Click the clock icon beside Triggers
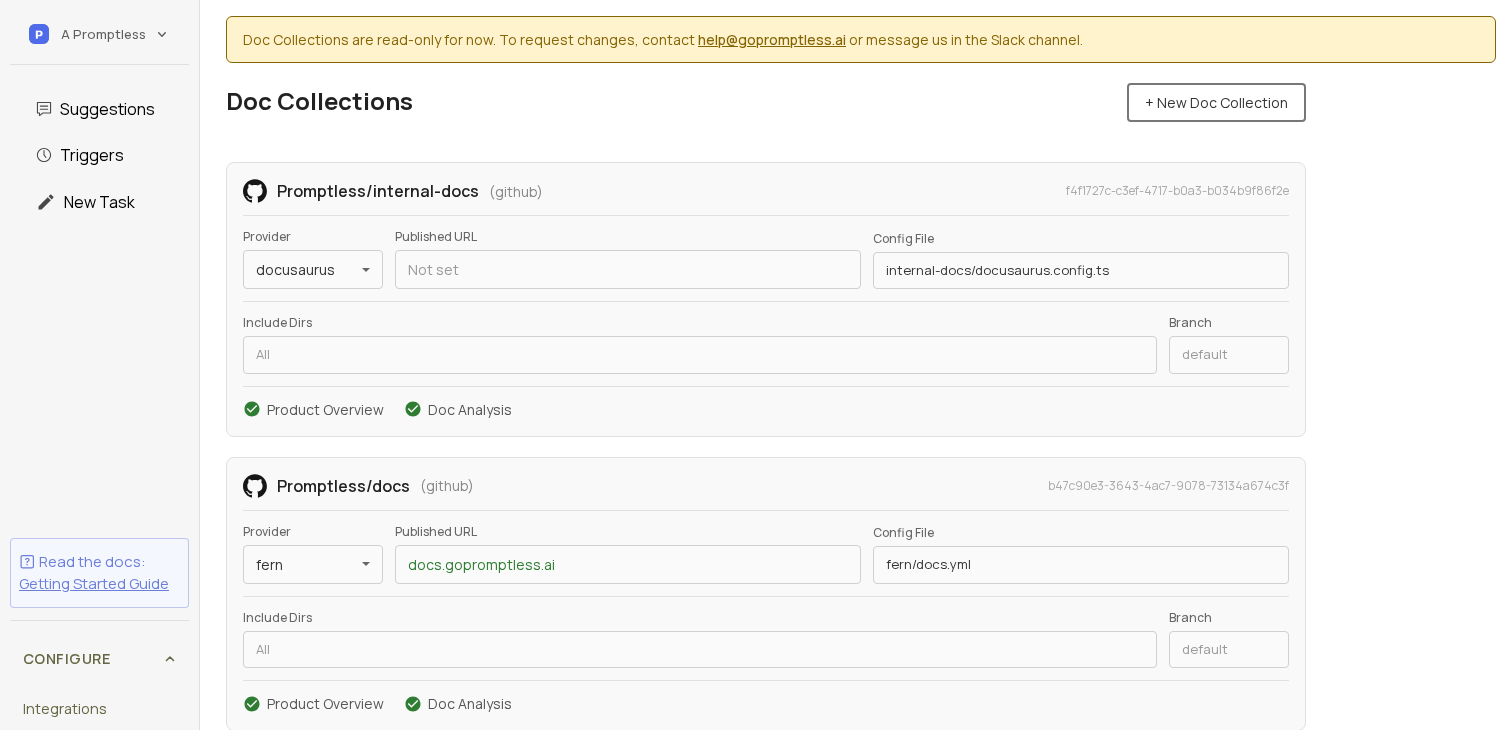Image resolution: width=1512 pixels, height=730 pixels. (44, 155)
